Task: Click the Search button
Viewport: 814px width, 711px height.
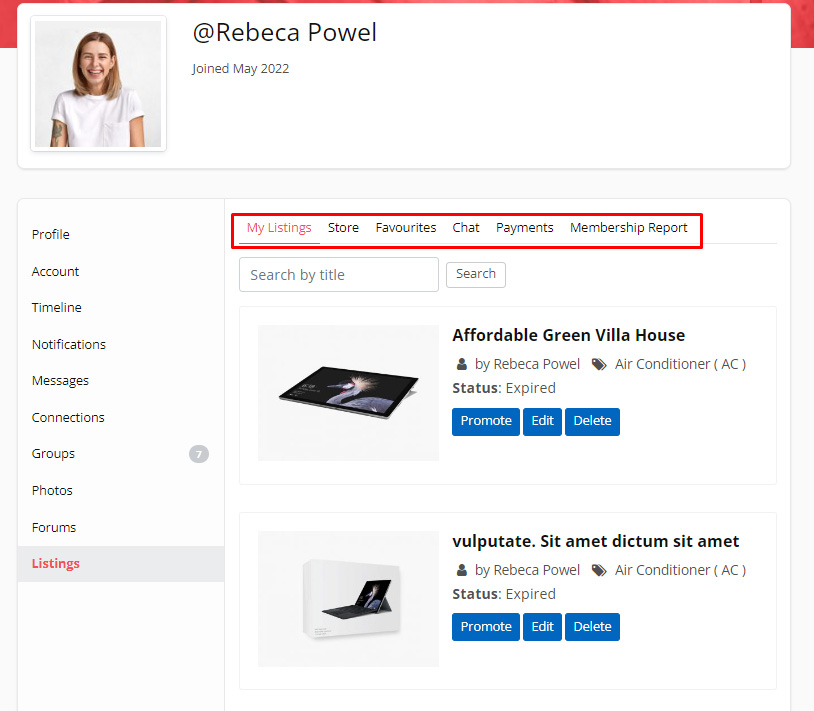Action: tap(476, 275)
